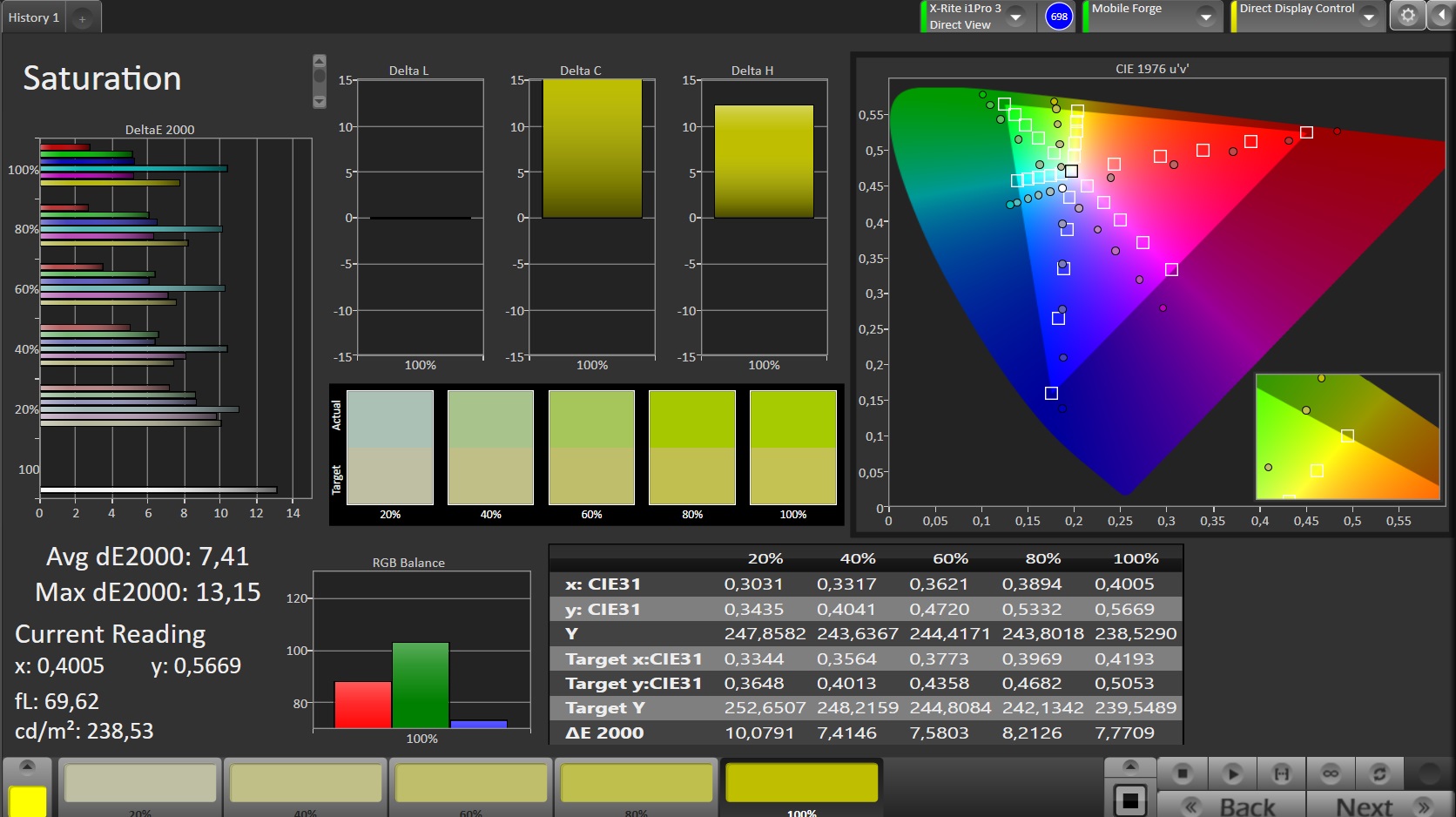This screenshot has height=817, width=1456.
Task: Click the black square pattern window icon
Action: [x=1130, y=800]
